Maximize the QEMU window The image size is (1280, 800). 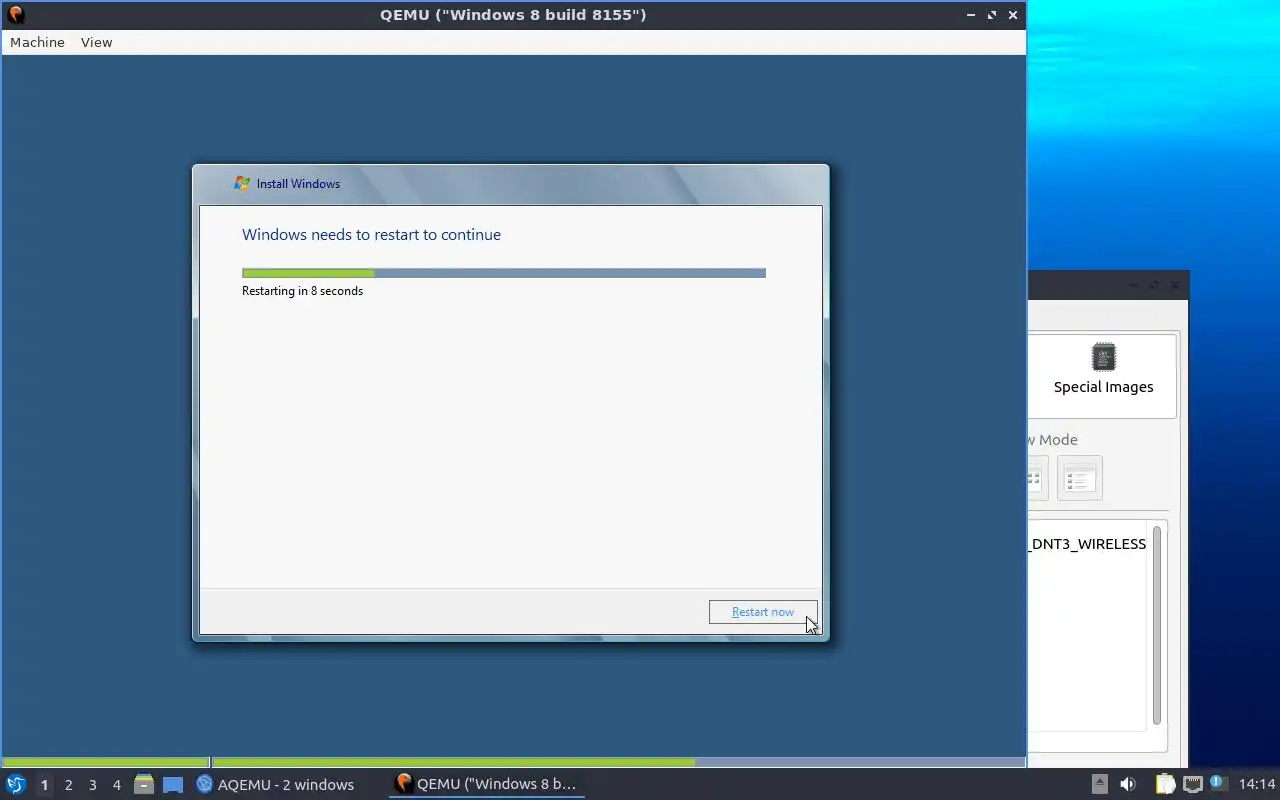[x=992, y=15]
